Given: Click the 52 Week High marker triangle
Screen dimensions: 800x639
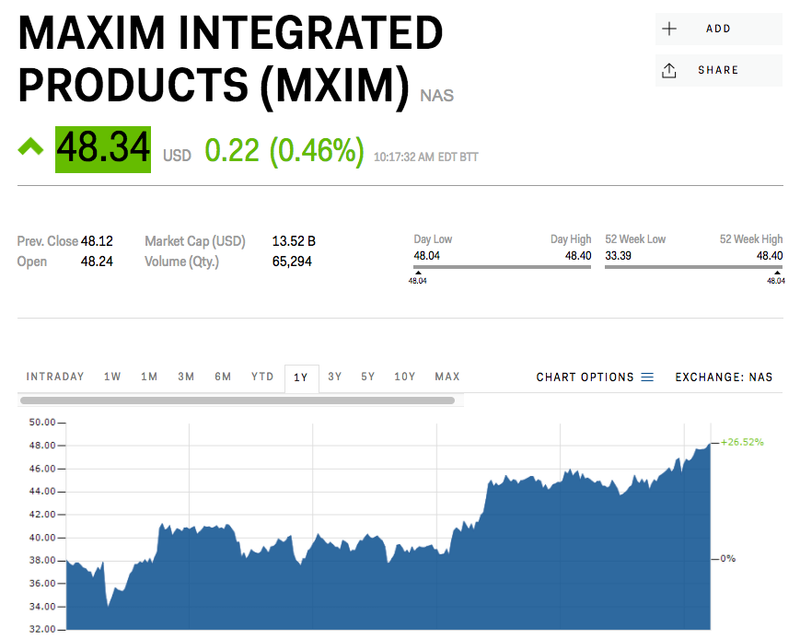Looking at the screenshot, I should coord(777,273).
